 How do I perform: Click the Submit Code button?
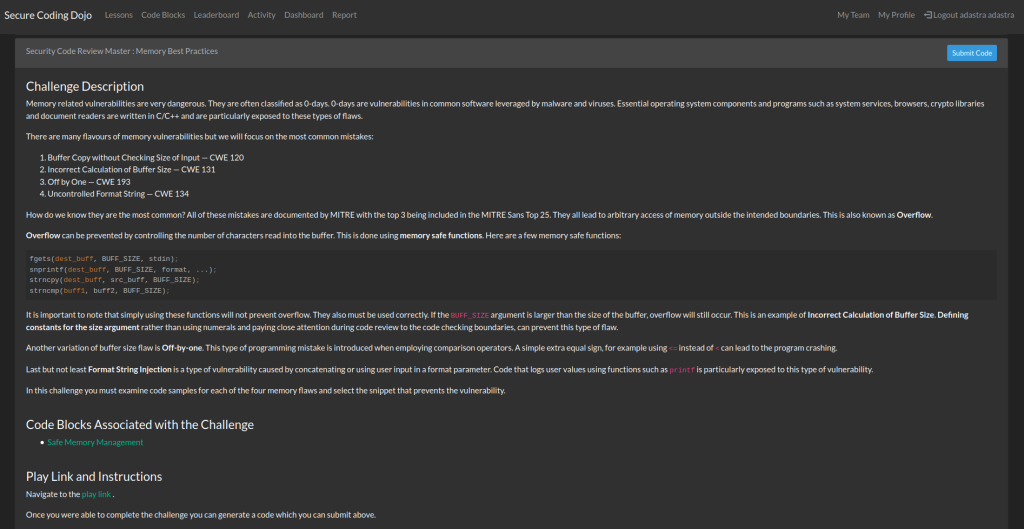coord(972,53)
